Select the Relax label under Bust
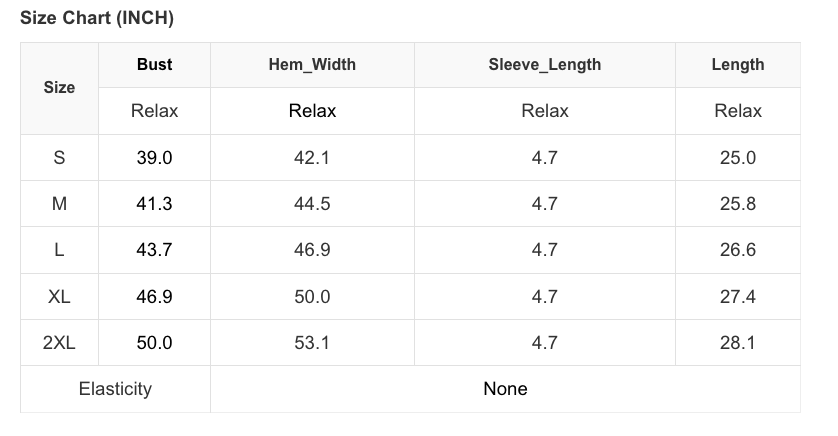Image resolution: width=838 pixels, height=436 pixels. pyautogui.click(x=154, y=111)
